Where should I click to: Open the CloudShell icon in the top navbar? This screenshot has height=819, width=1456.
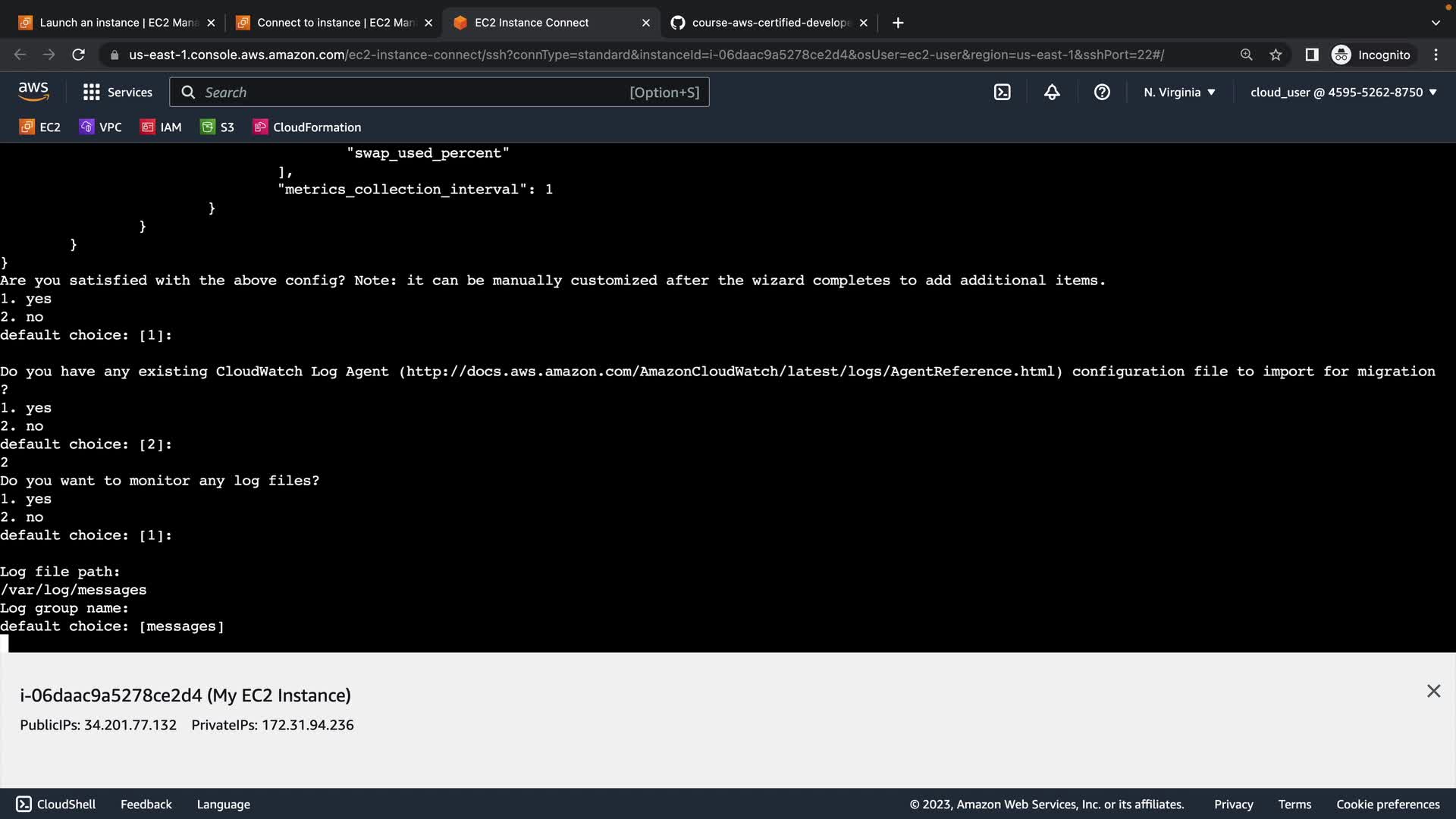point(1002,92)
